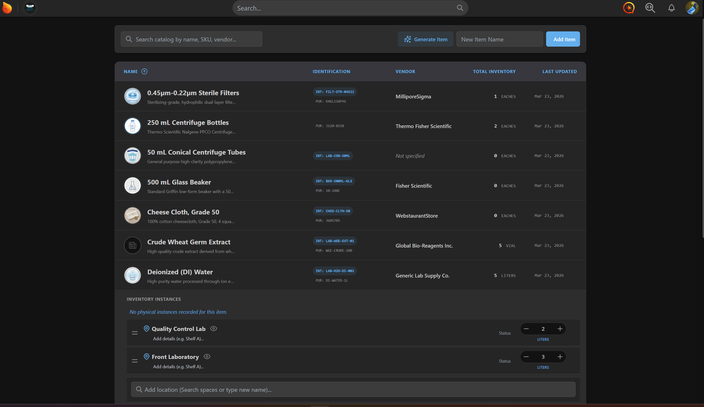This screenshot has width=704, height=407.
Task: Click the Add location search field
Action: pyautogui.click(x=353, y=389)
